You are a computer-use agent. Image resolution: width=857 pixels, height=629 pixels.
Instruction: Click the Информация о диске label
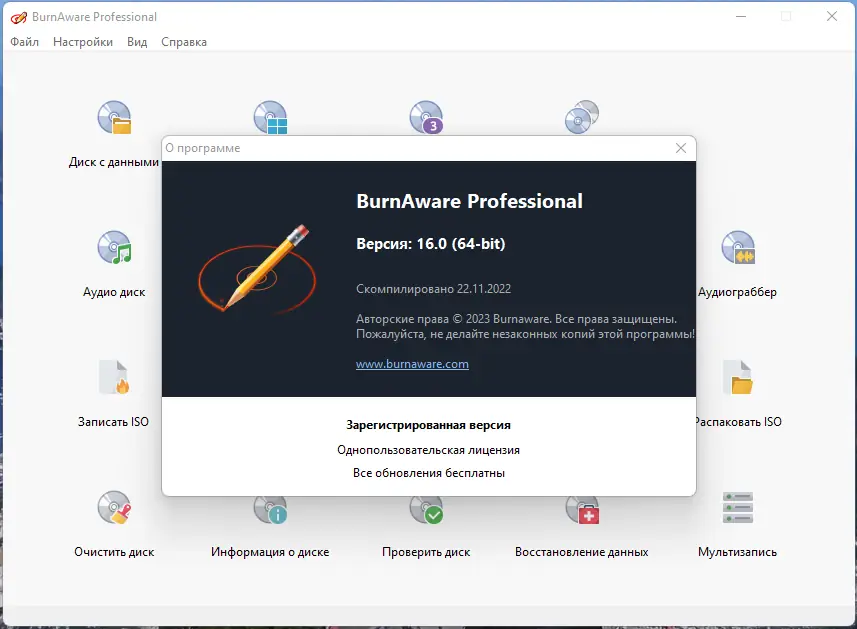pos(270,552)
